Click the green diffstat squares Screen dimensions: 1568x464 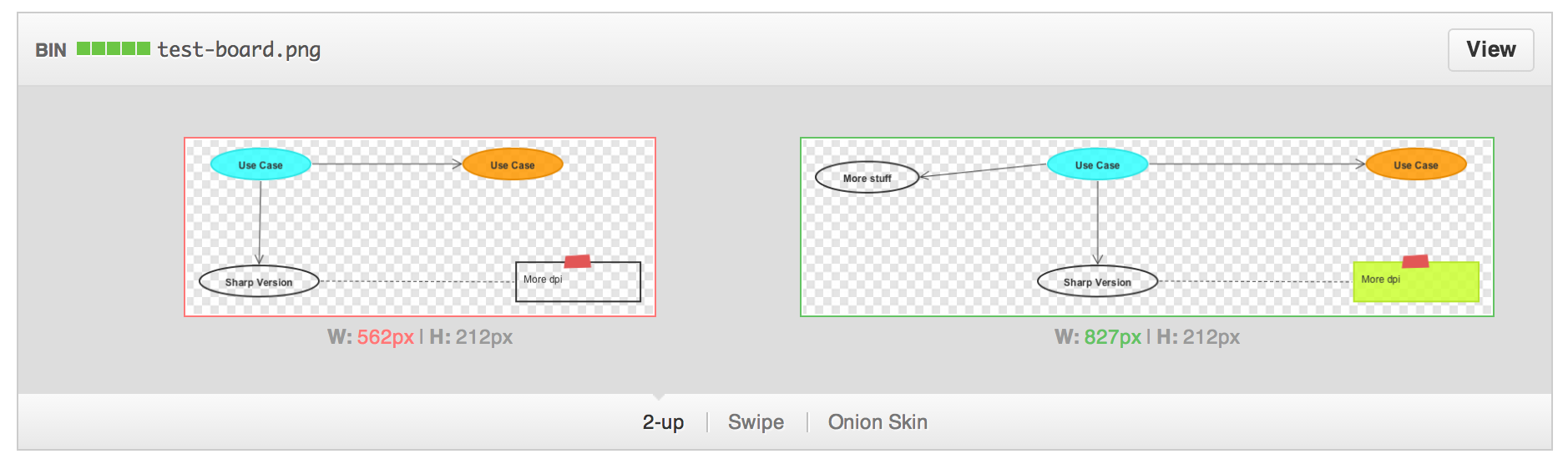point(114,48)
